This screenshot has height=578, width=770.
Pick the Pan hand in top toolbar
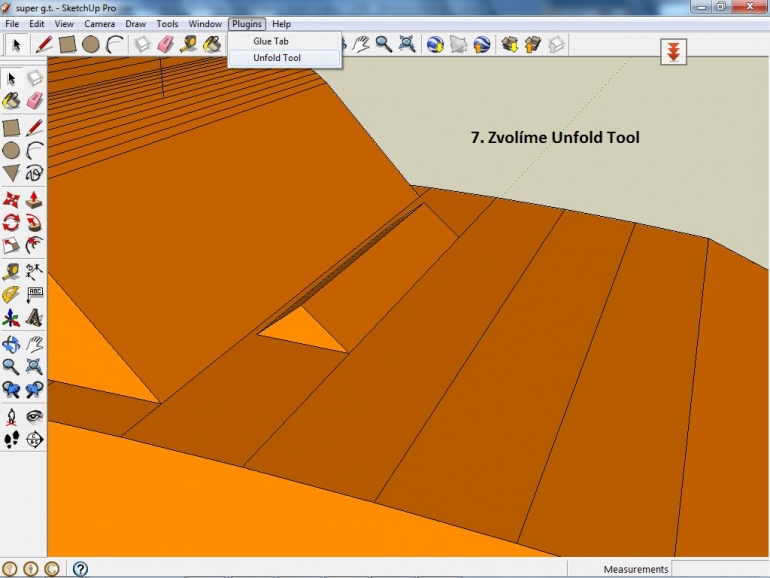tap(360, 45)
